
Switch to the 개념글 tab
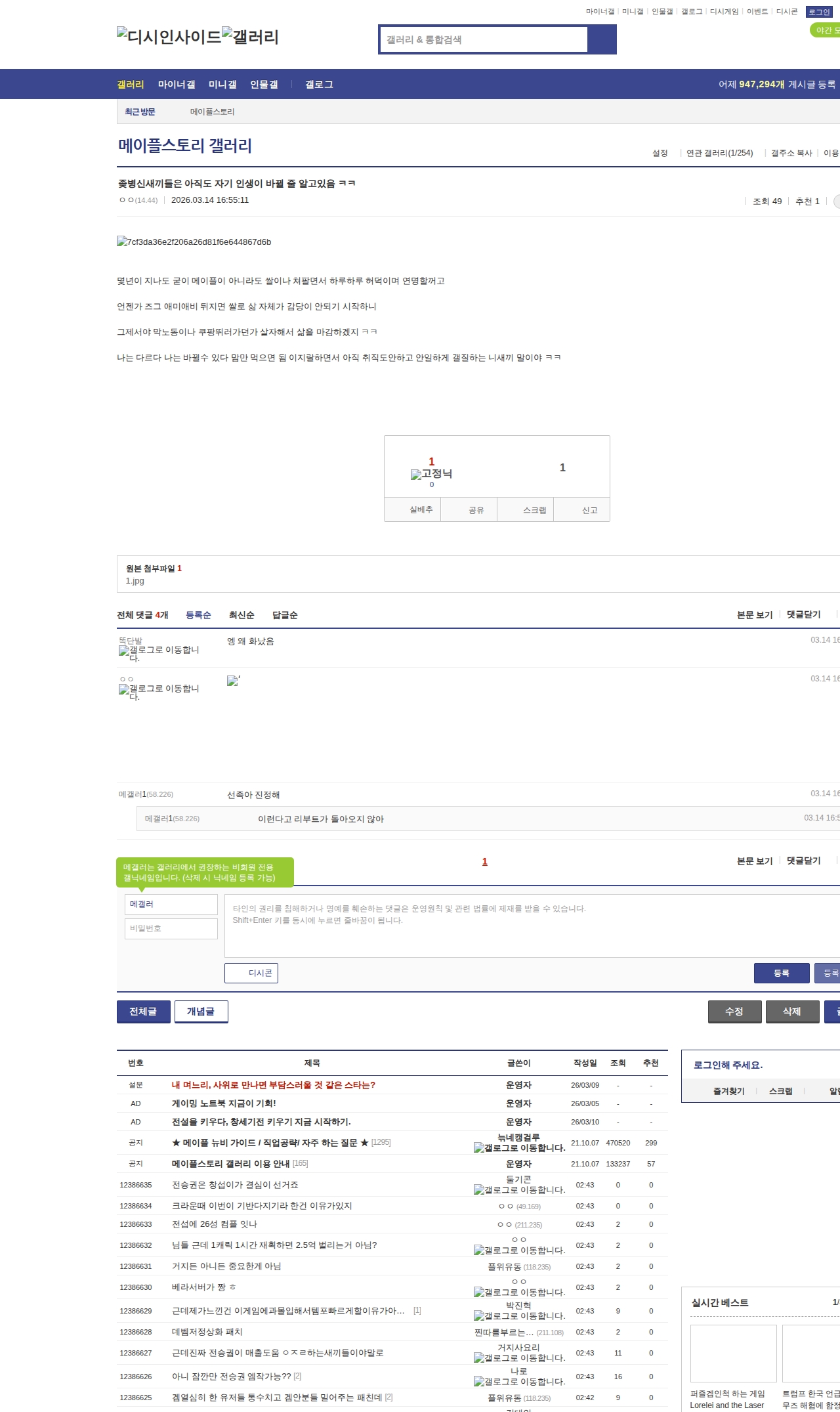click(x=201, y=1012)
